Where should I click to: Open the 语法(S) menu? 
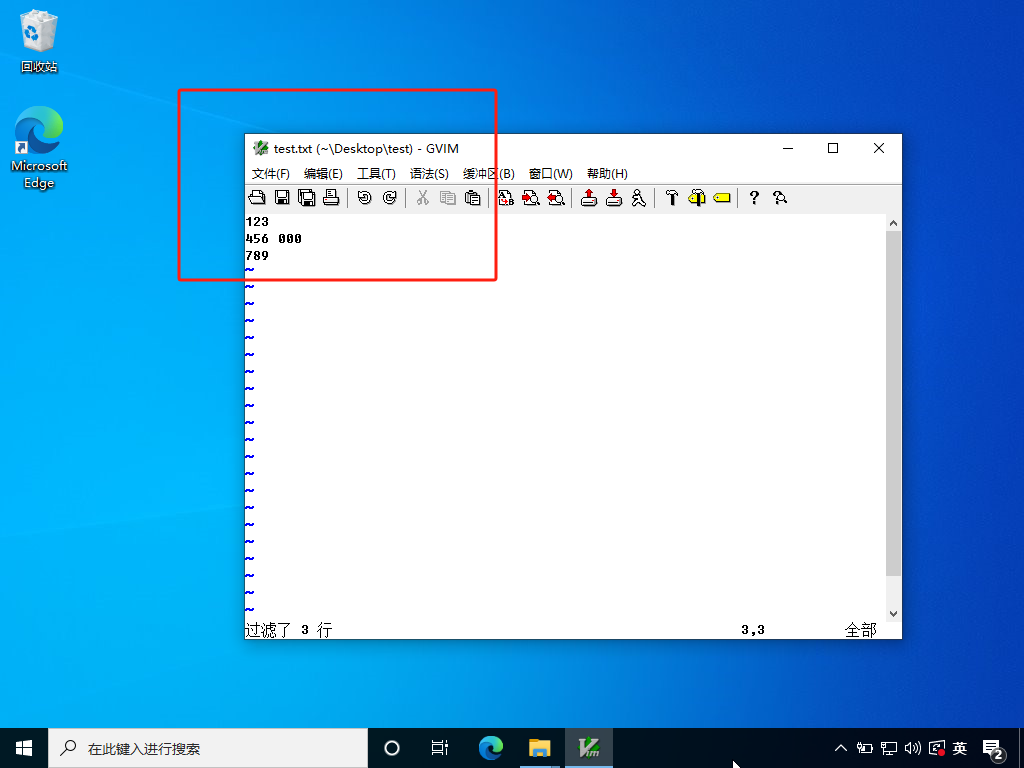click(x=429, y=174)
